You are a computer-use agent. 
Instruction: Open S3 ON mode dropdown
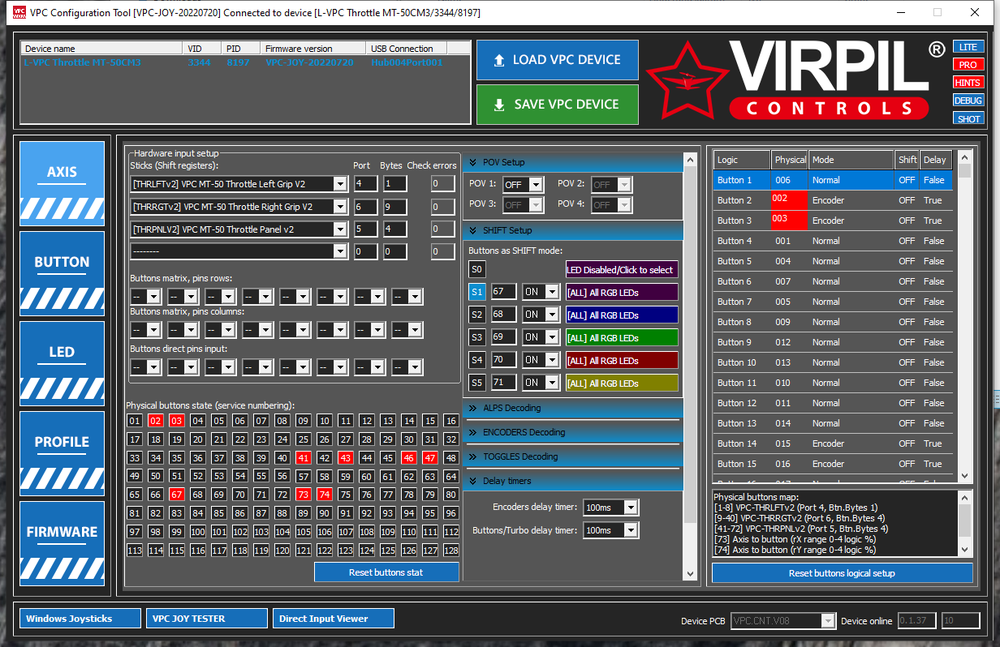click(x=553, y=338)
